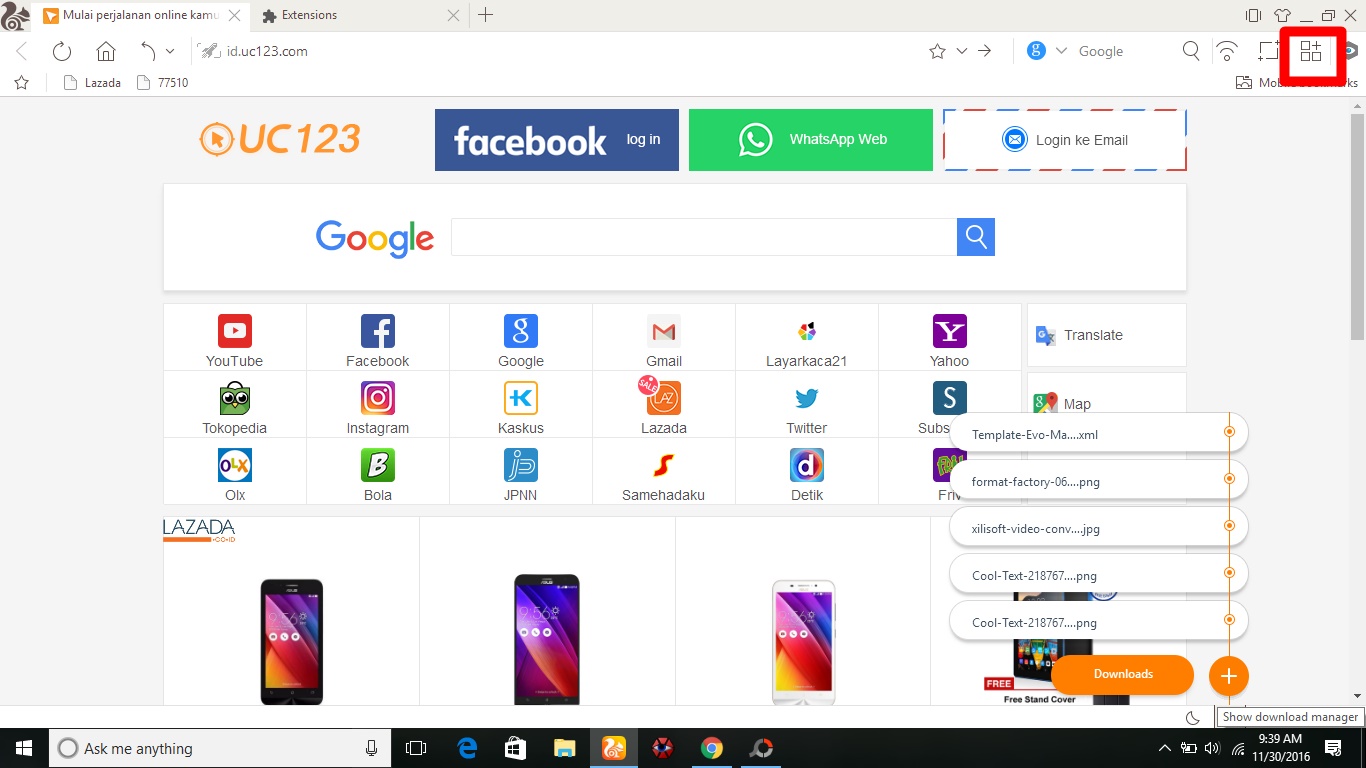Open the Olx shortcut
Viewport: 1366px width, 768px height.
point(235,473)
